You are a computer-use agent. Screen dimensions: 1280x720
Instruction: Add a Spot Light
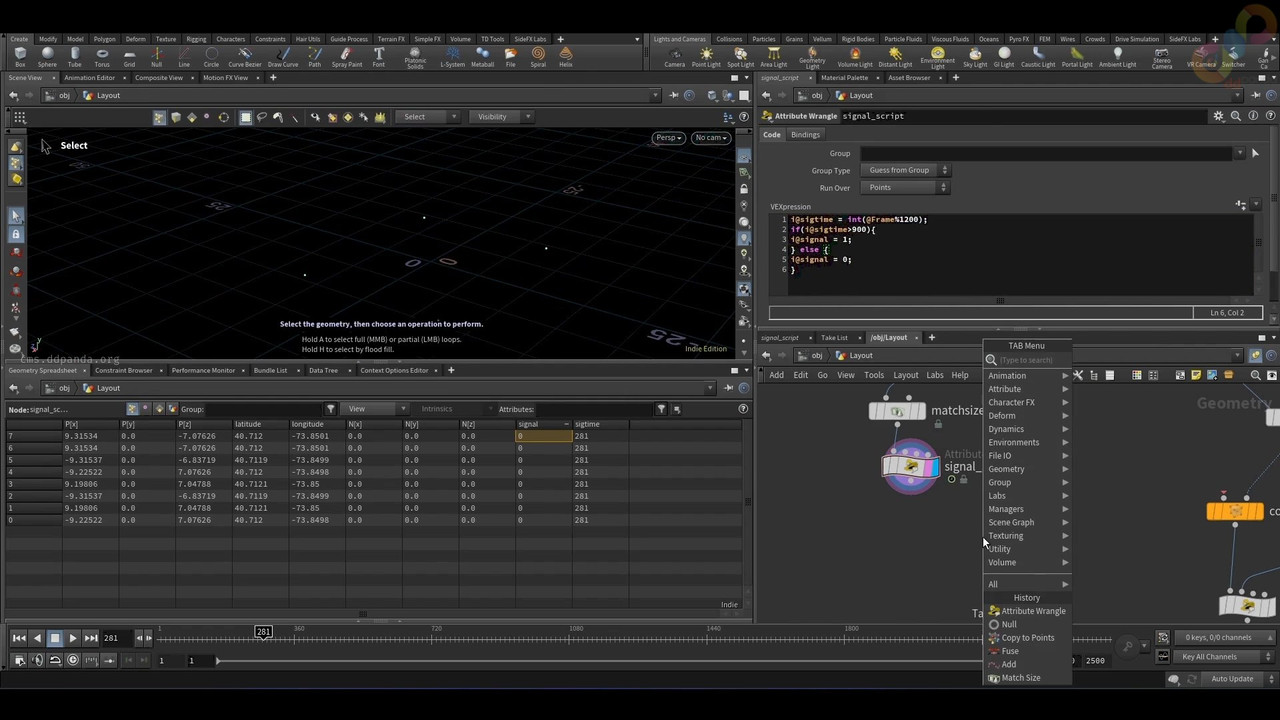click(740, 57)
